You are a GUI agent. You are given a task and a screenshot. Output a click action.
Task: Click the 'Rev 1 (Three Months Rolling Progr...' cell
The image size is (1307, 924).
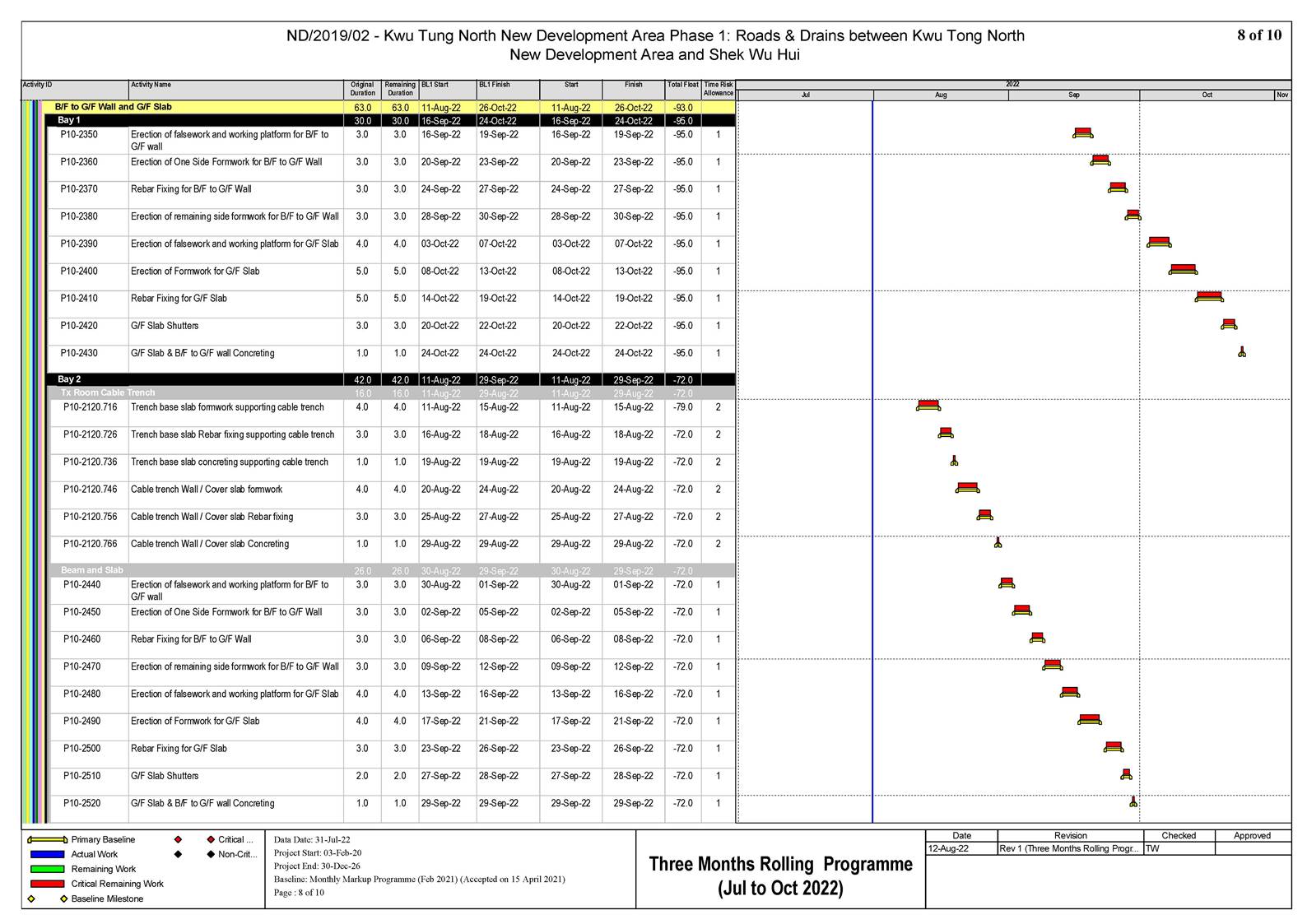tap(1070, 849)
